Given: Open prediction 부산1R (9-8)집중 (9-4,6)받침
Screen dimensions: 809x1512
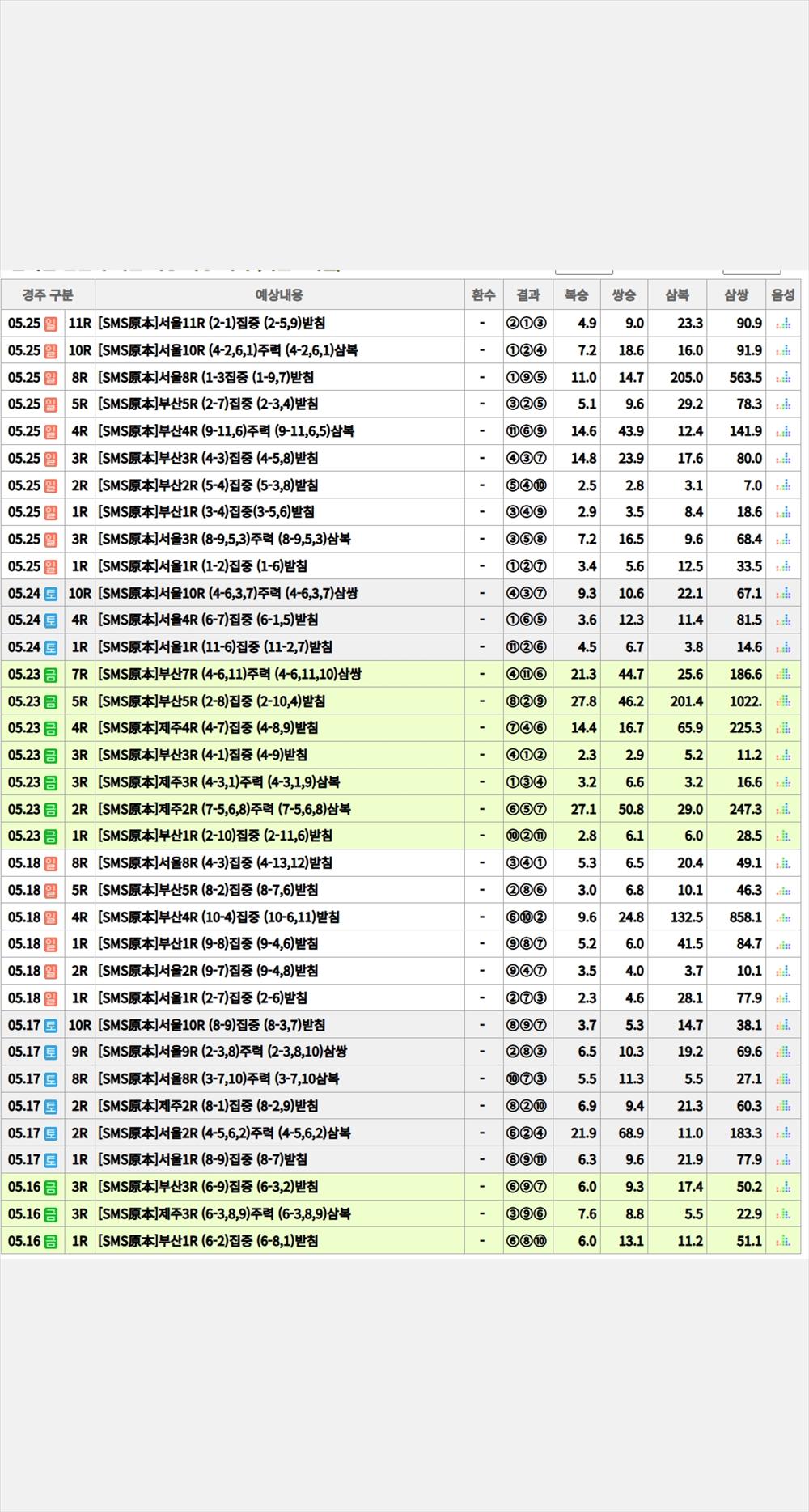Looking at the screenshot, I should [208, 944].
